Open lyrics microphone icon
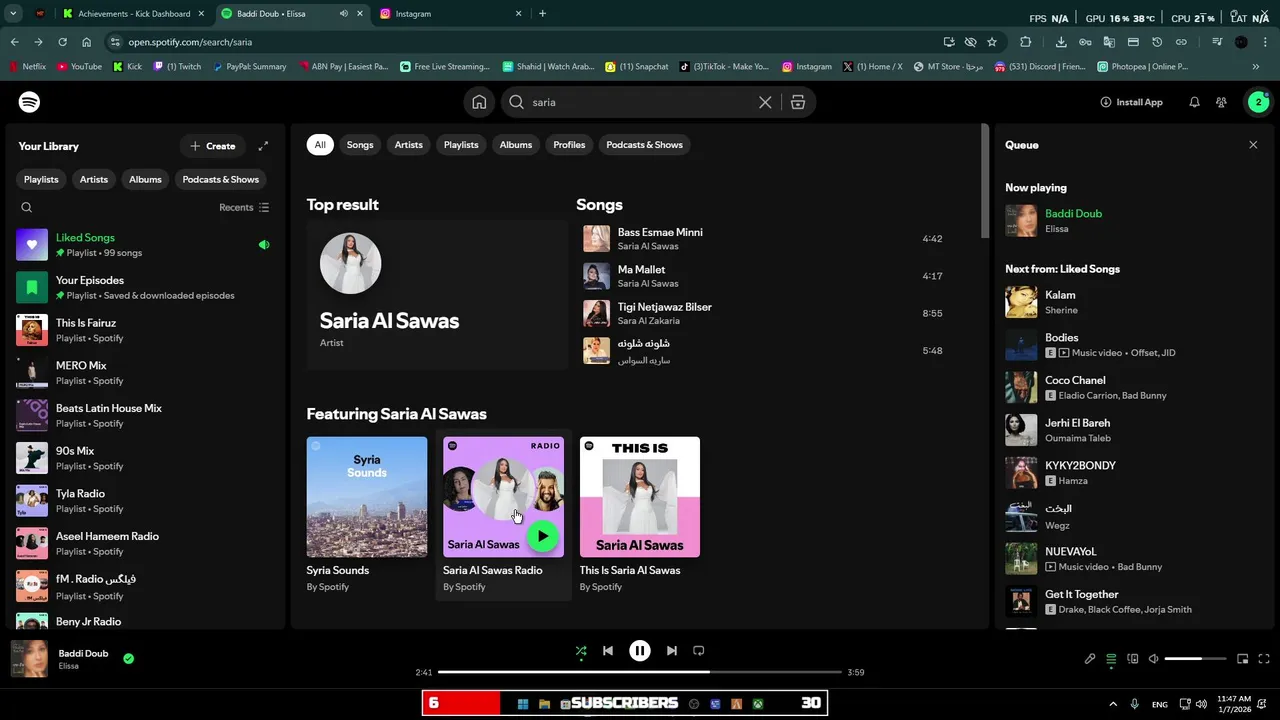 (x=1090, y=659)
